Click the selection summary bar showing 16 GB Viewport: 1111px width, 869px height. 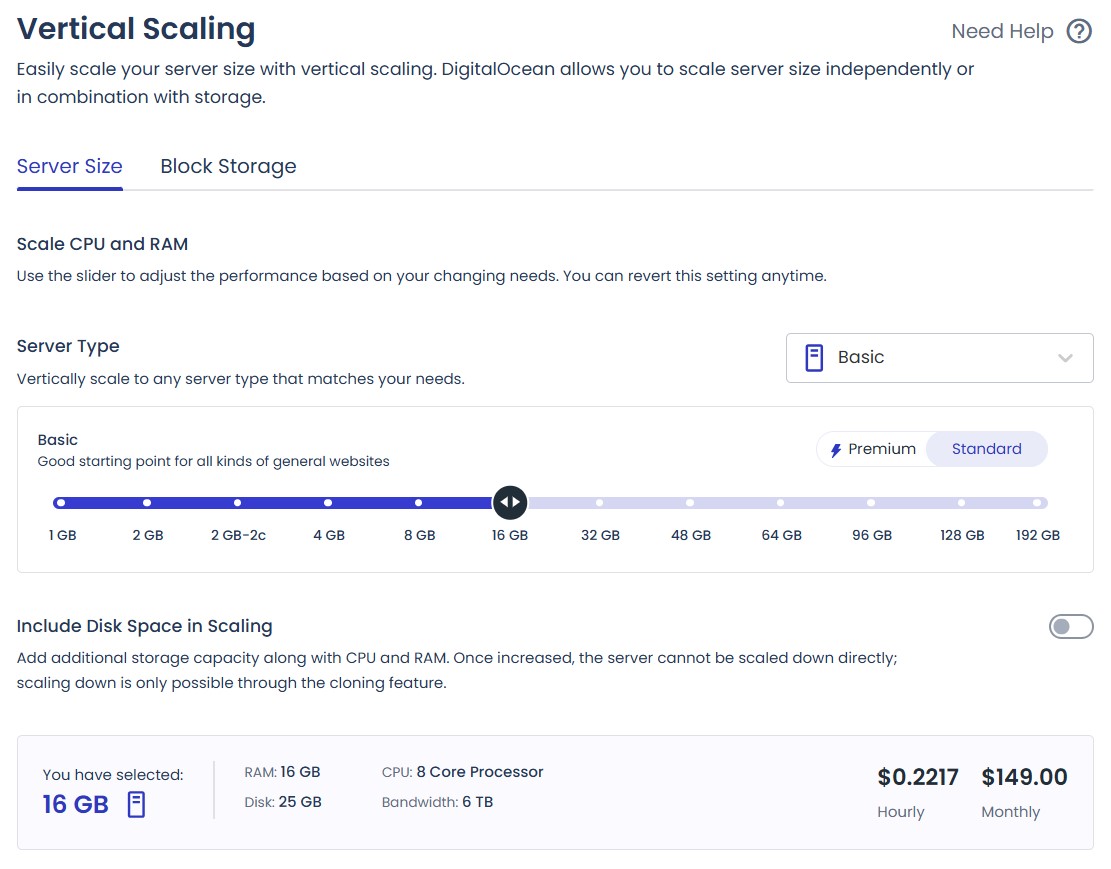555,792
